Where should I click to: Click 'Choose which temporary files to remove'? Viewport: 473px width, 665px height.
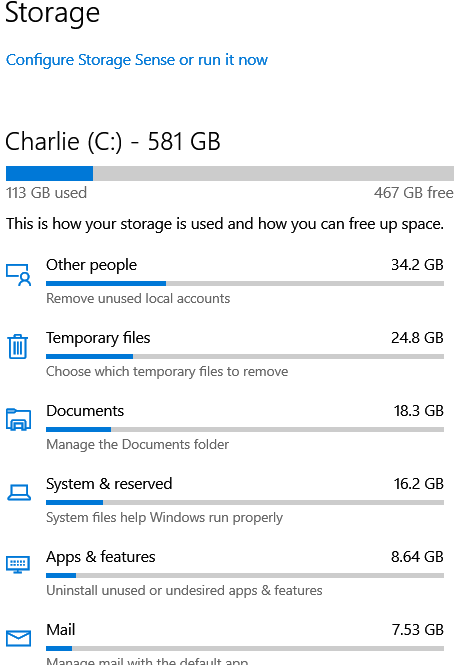(x=167, y=372)
